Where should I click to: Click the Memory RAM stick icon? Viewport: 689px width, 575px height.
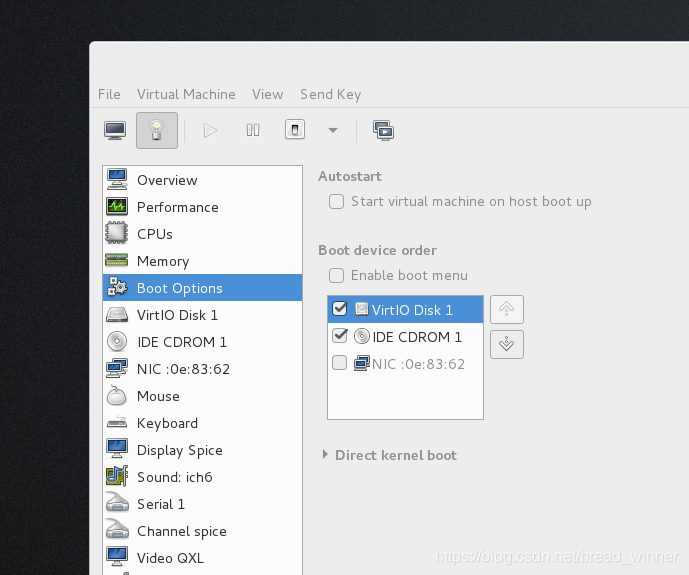coord(117,260)
